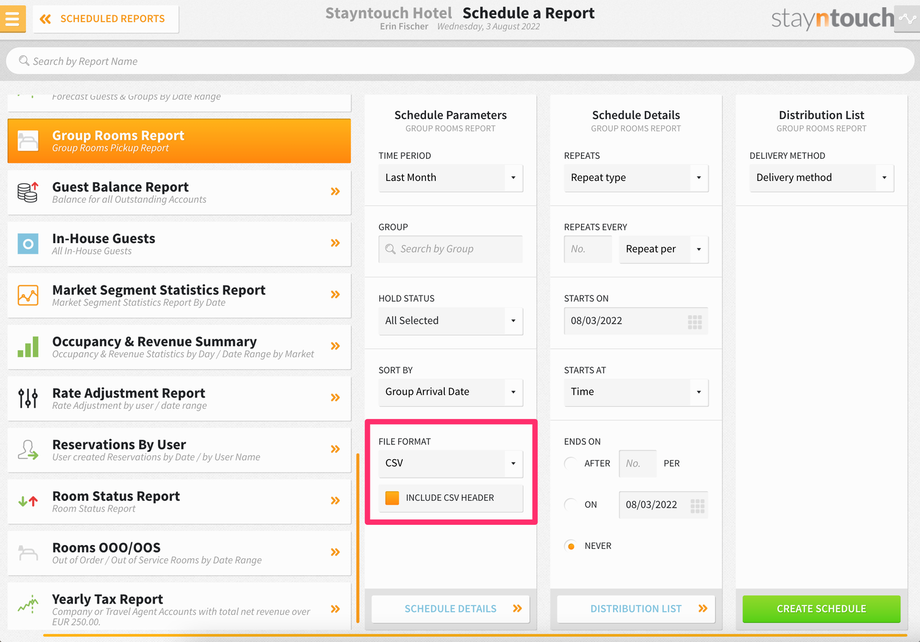Select the In-House Guests report title
This screenshot has height=642, width=920.
pyautogui.click(x=104, y=238)
